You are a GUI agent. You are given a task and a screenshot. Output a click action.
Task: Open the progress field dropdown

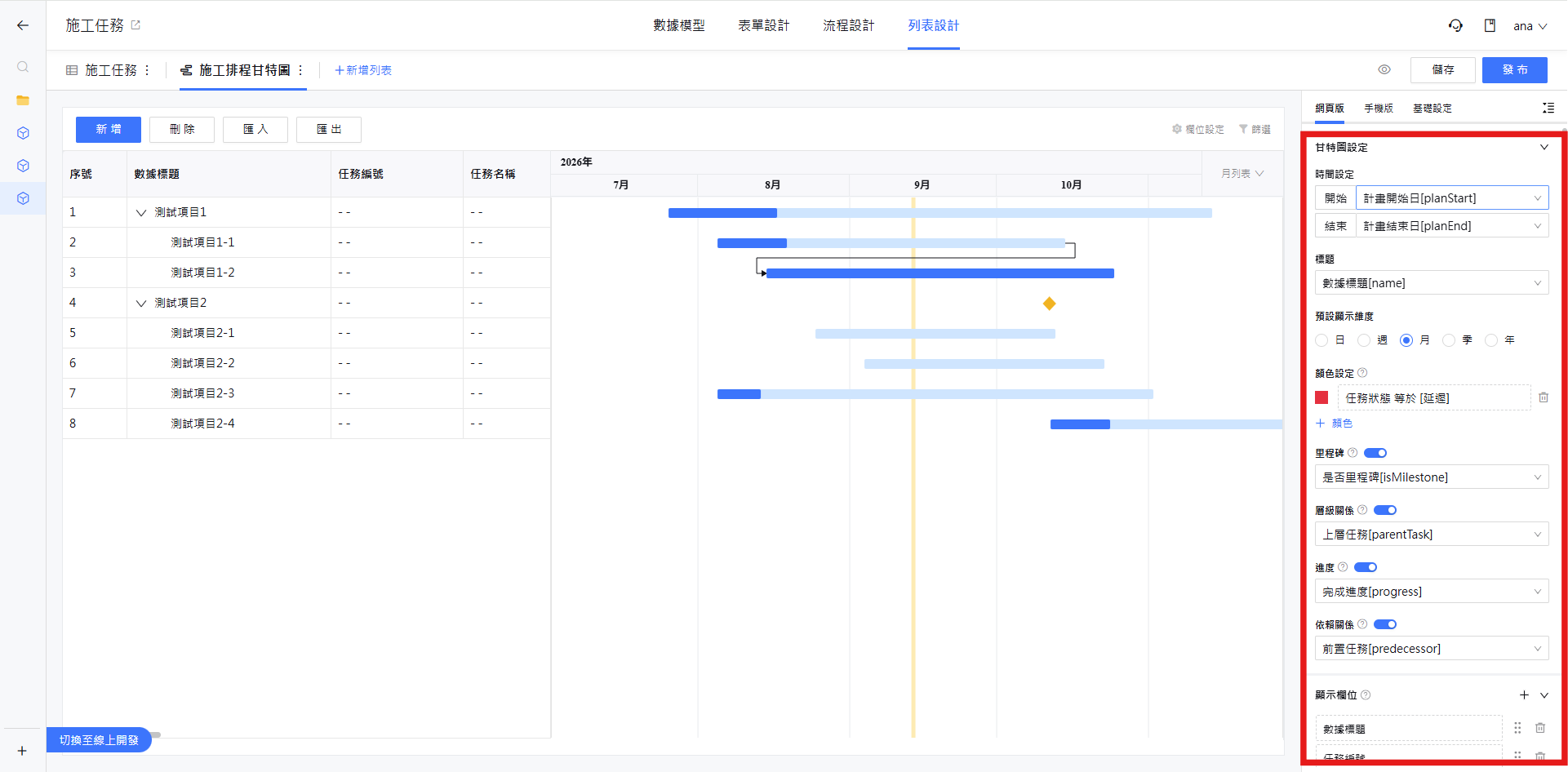tap(1432, 592)
